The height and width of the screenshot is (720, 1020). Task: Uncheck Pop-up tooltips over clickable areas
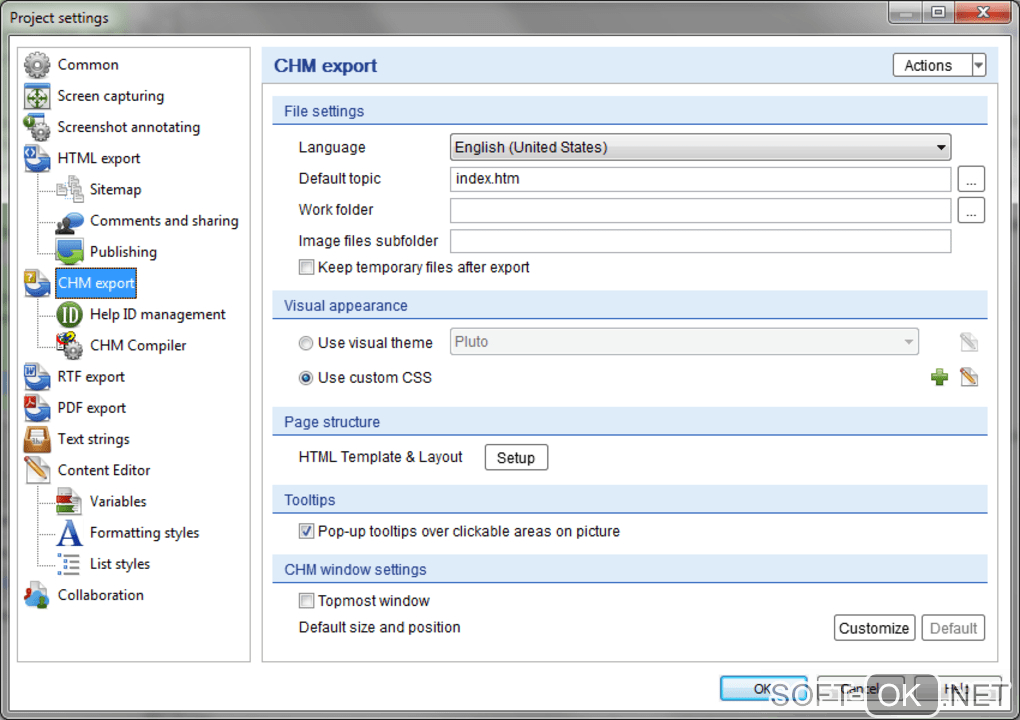click(x=307, y=532)
